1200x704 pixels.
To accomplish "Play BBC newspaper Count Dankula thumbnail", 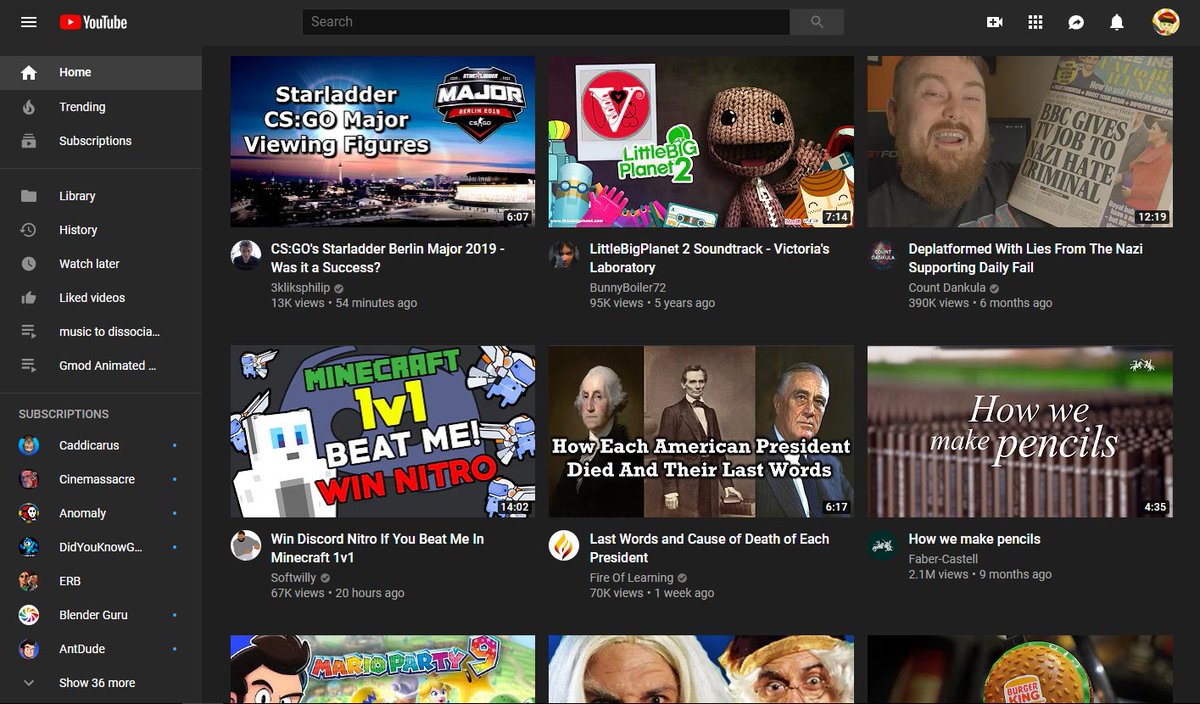I will pos(1020,141).
